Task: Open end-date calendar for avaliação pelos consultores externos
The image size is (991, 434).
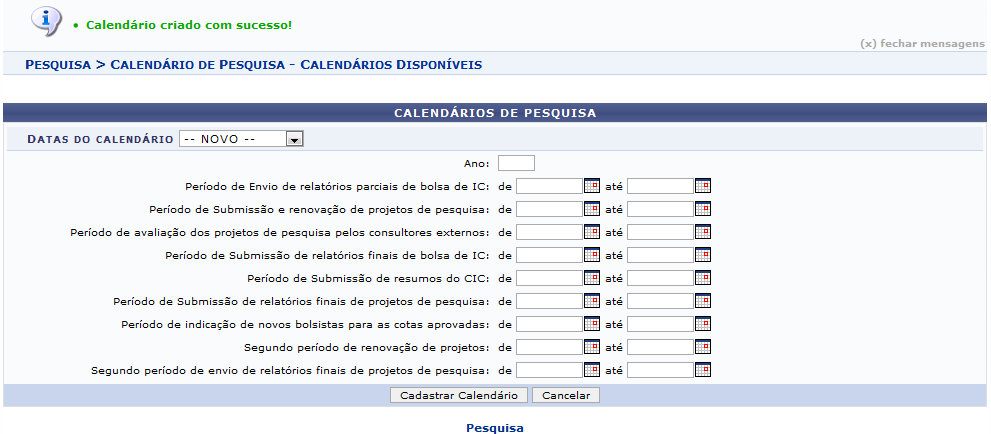Action: pyautogui.click(x=702, y=232)
